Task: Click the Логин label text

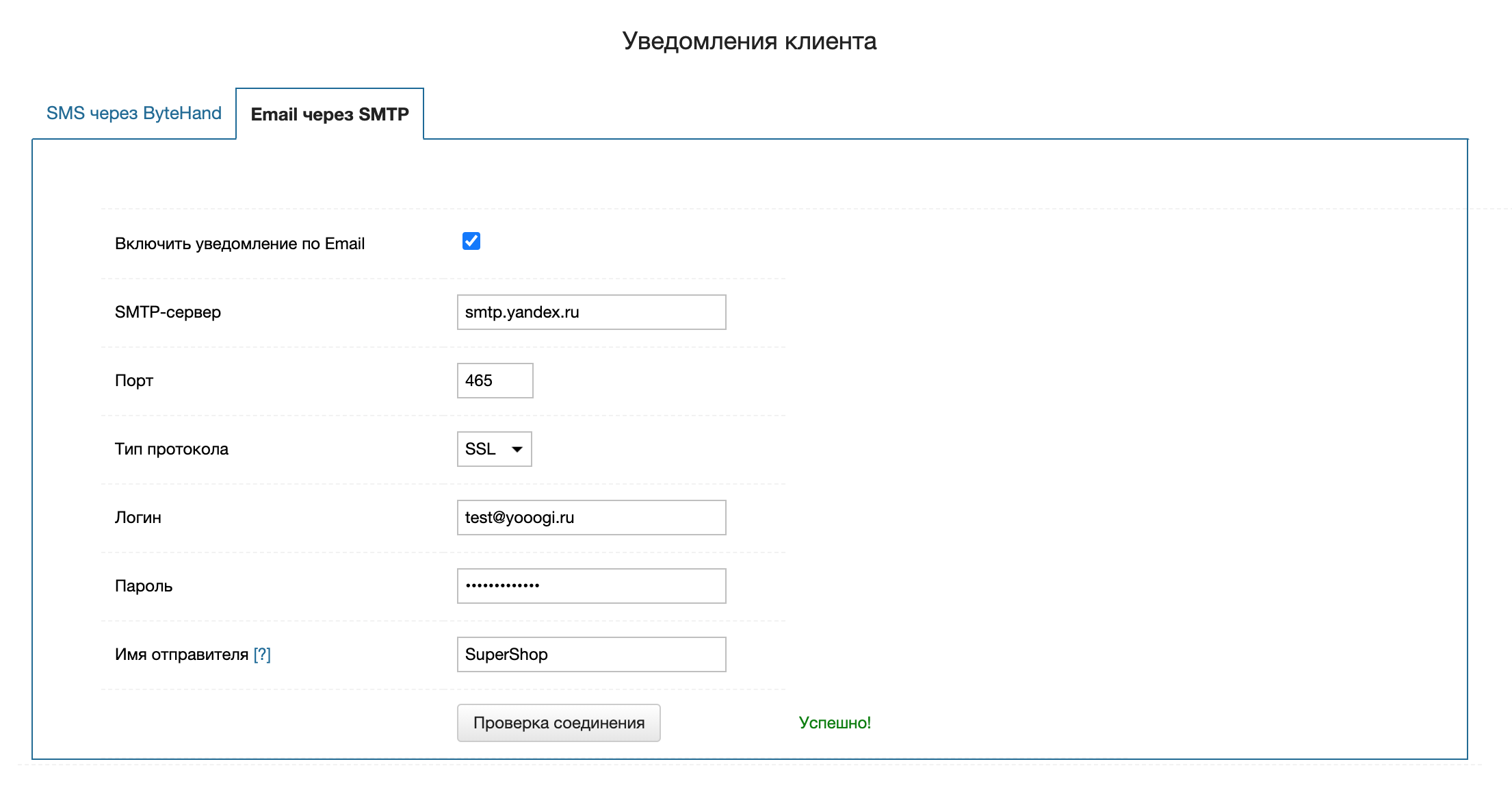Action: click(x=138, y=518)
